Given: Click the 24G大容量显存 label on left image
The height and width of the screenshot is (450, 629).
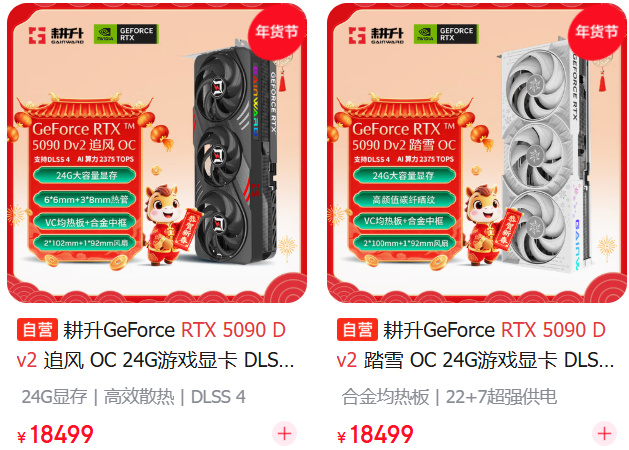Looking at the screenshot, I should click(85, 175).
